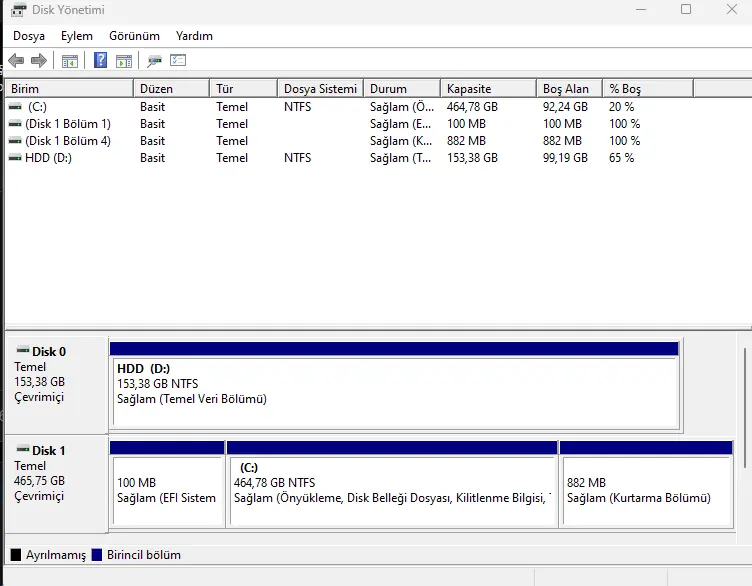The width and height of the screenshot is (752, 586).
Task: Click drive icon of Disk 1 Bölüm 4 row
Action: [15, 141]
